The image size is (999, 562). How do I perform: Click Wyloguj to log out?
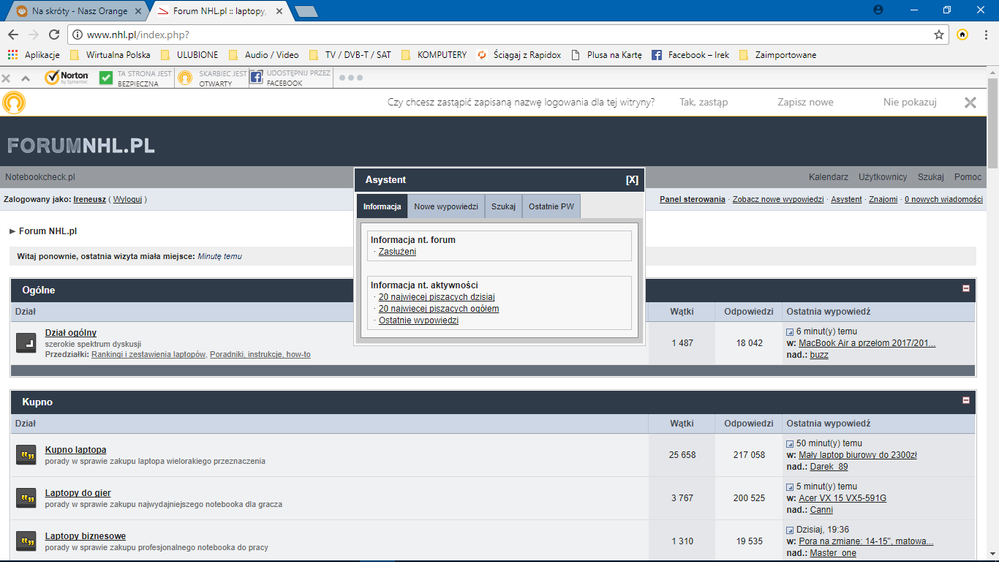point(127,199)
